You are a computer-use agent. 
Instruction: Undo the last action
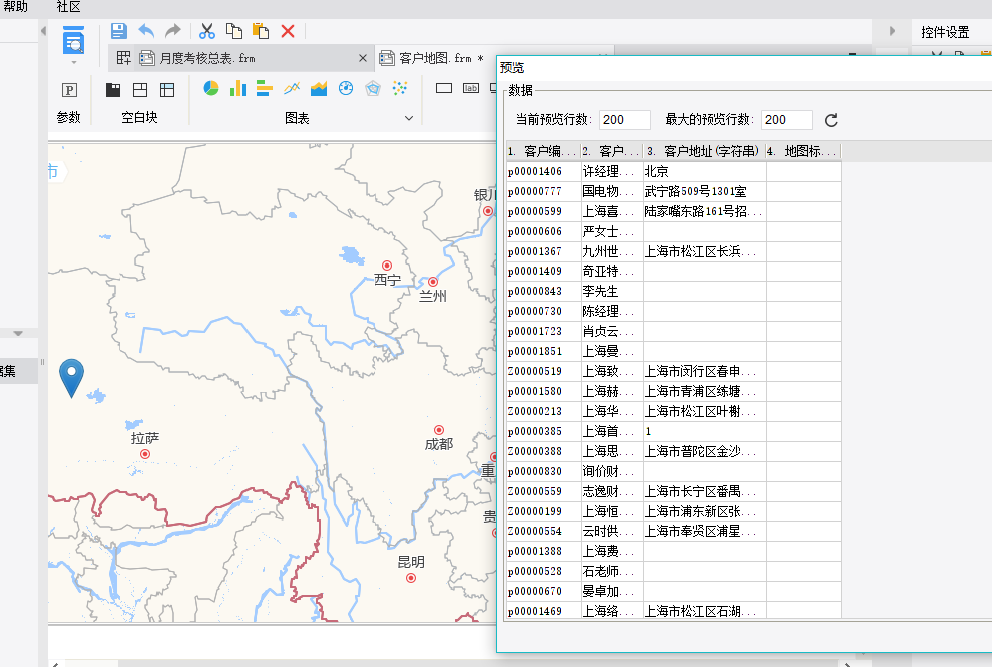[x=146, y=31]
